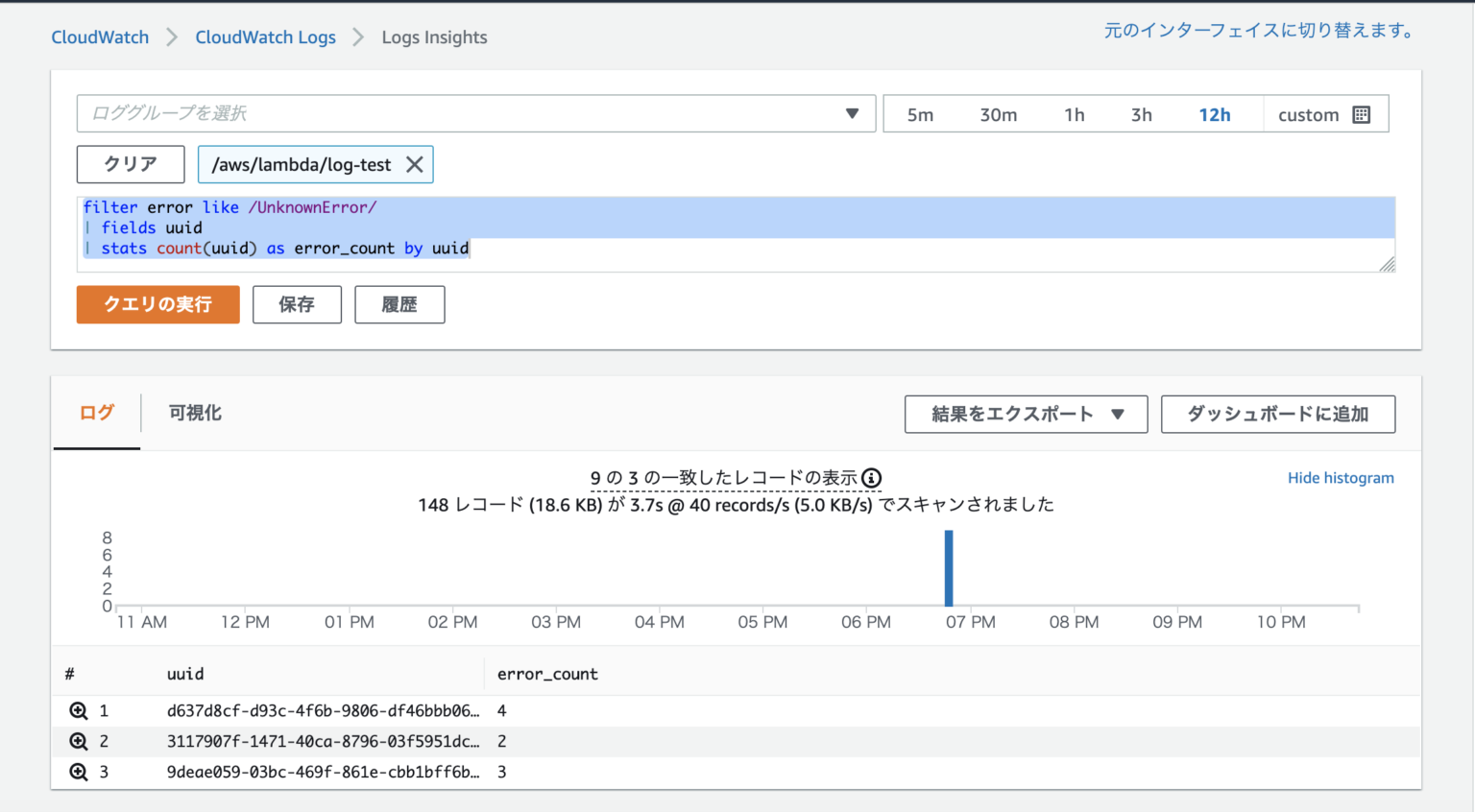Save the current query
This screenshot has height=812, width=1475.
tap(297, 304)
